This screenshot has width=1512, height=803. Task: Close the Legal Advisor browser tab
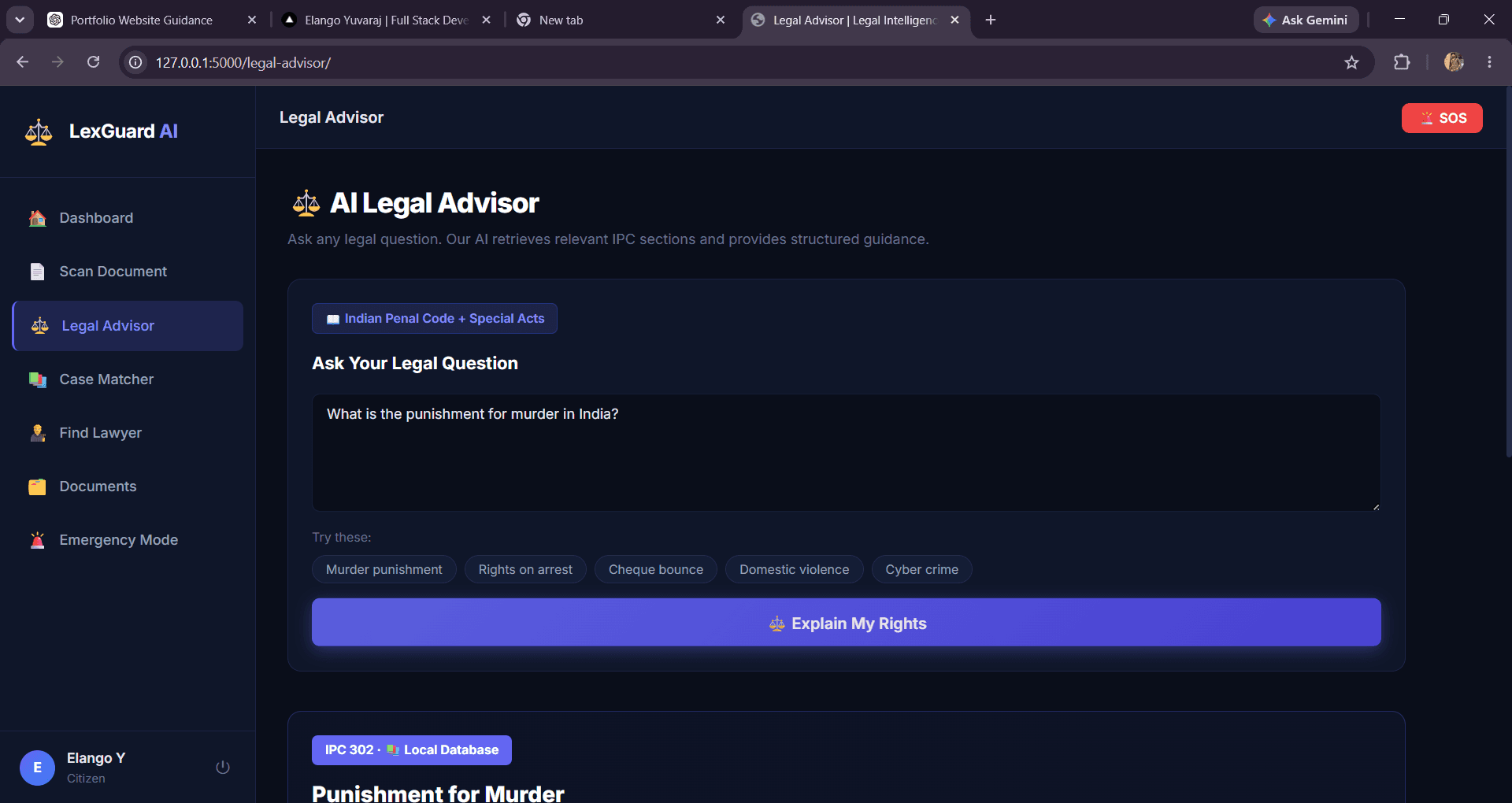point(954,20)
